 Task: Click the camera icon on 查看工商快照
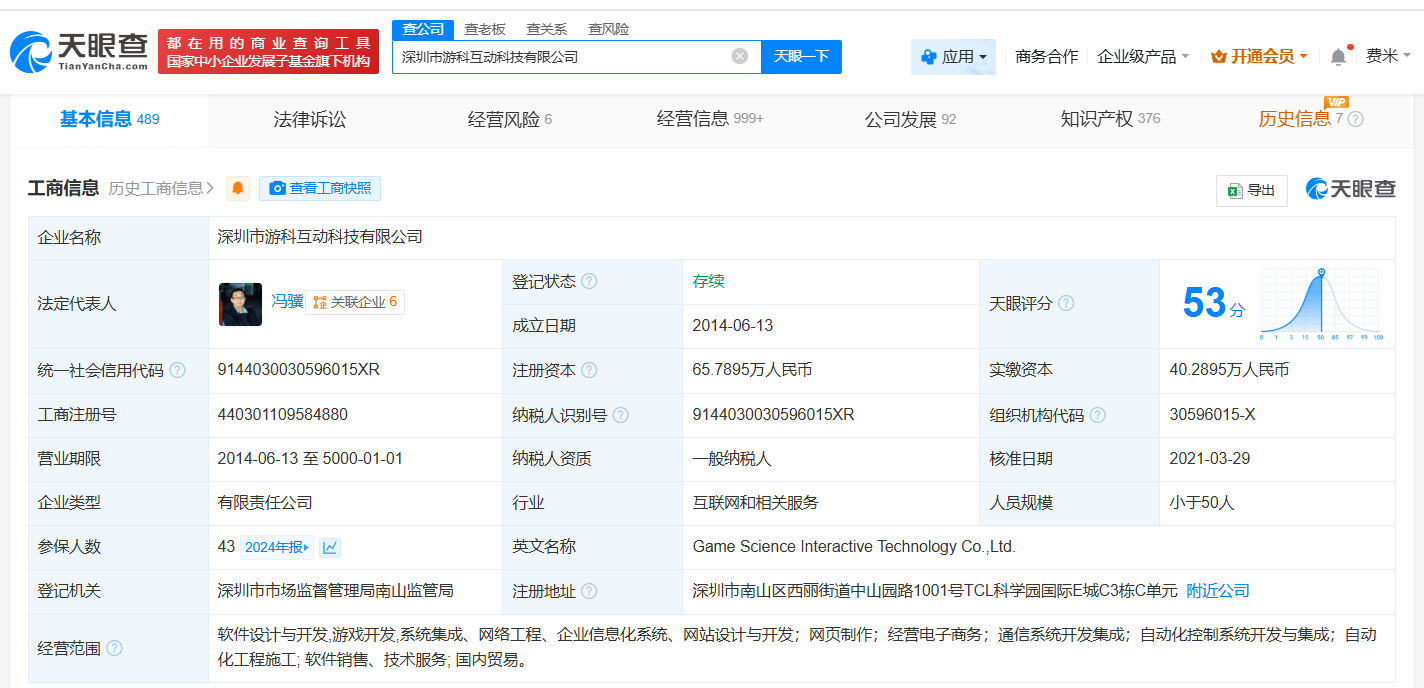(277, 188)
